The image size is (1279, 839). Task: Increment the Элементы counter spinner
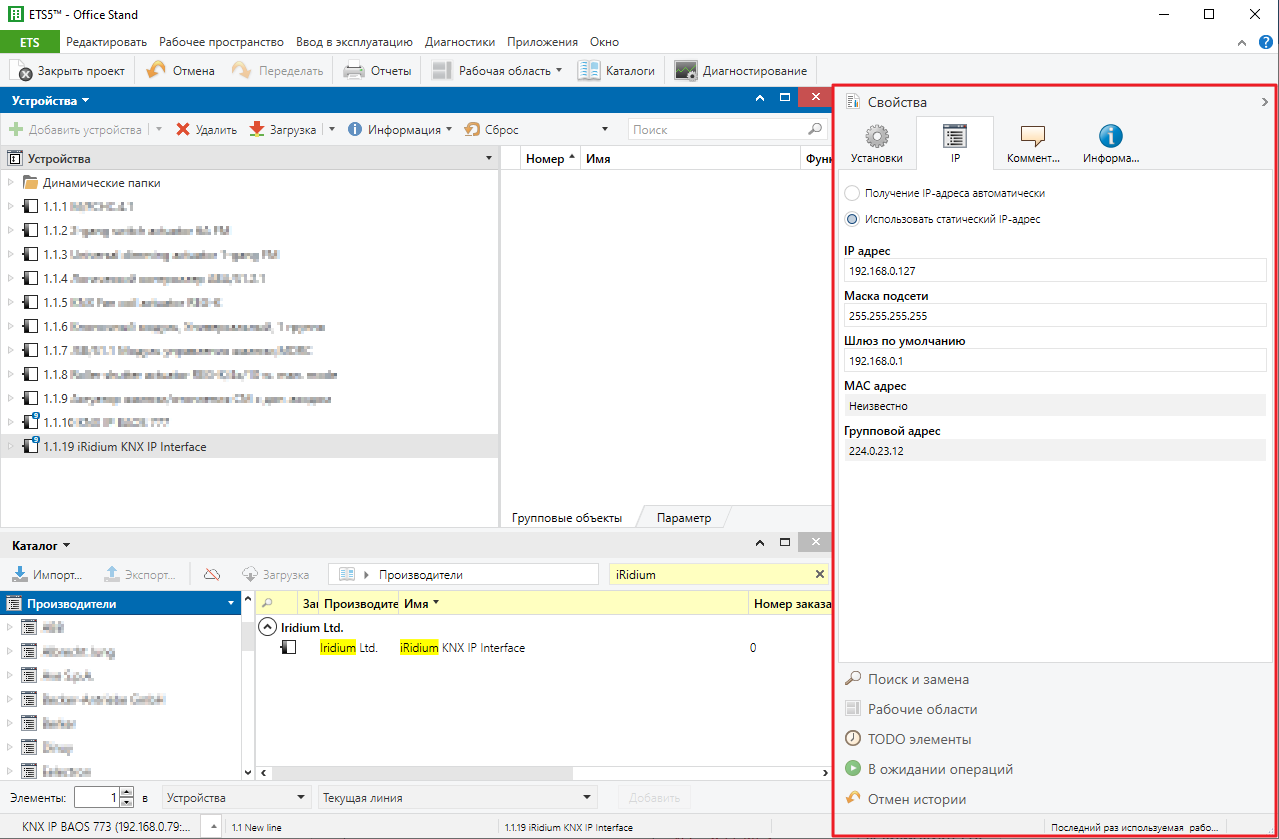click(x=126, y=792)
